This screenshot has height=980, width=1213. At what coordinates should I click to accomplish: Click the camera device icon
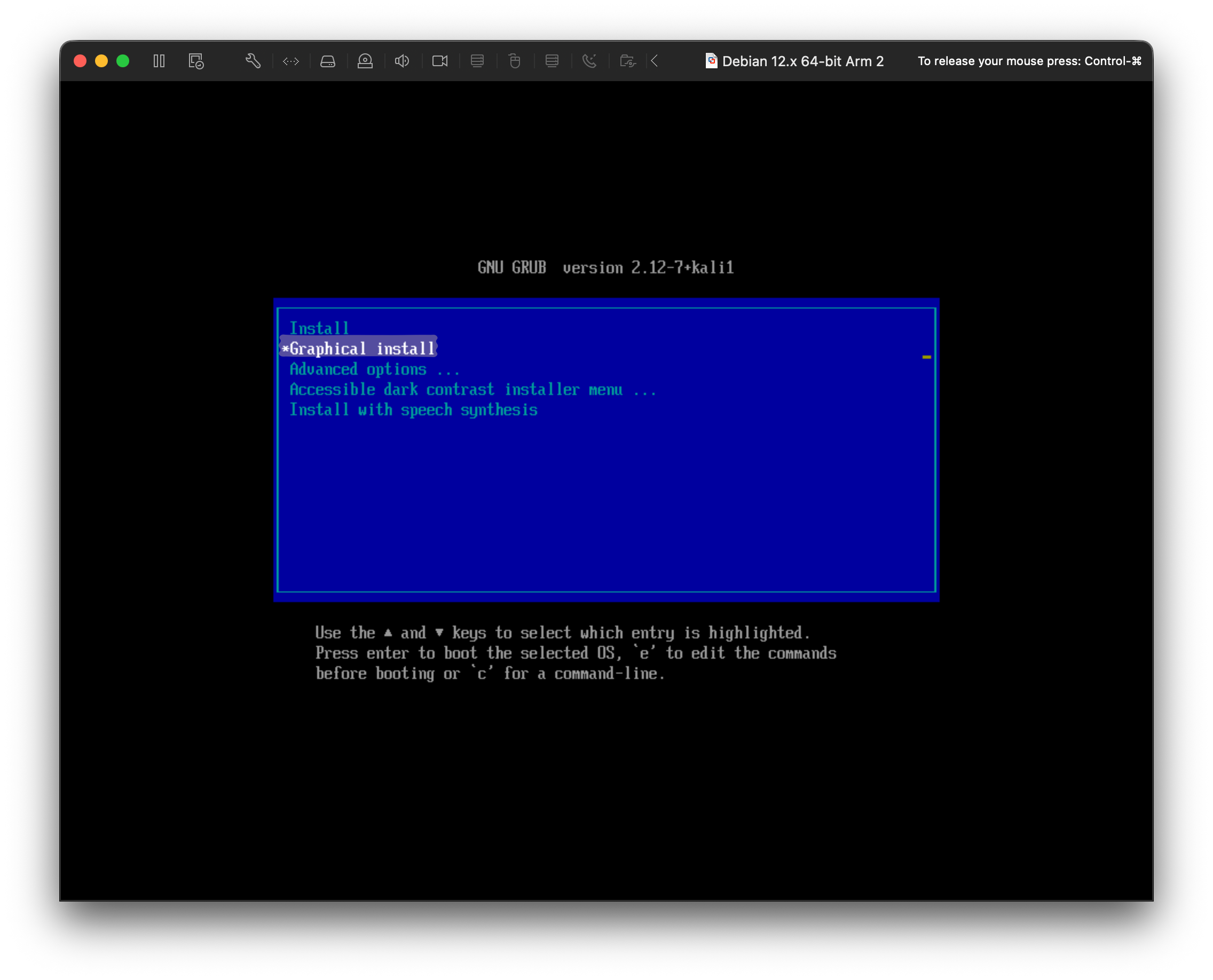point(440,61)
